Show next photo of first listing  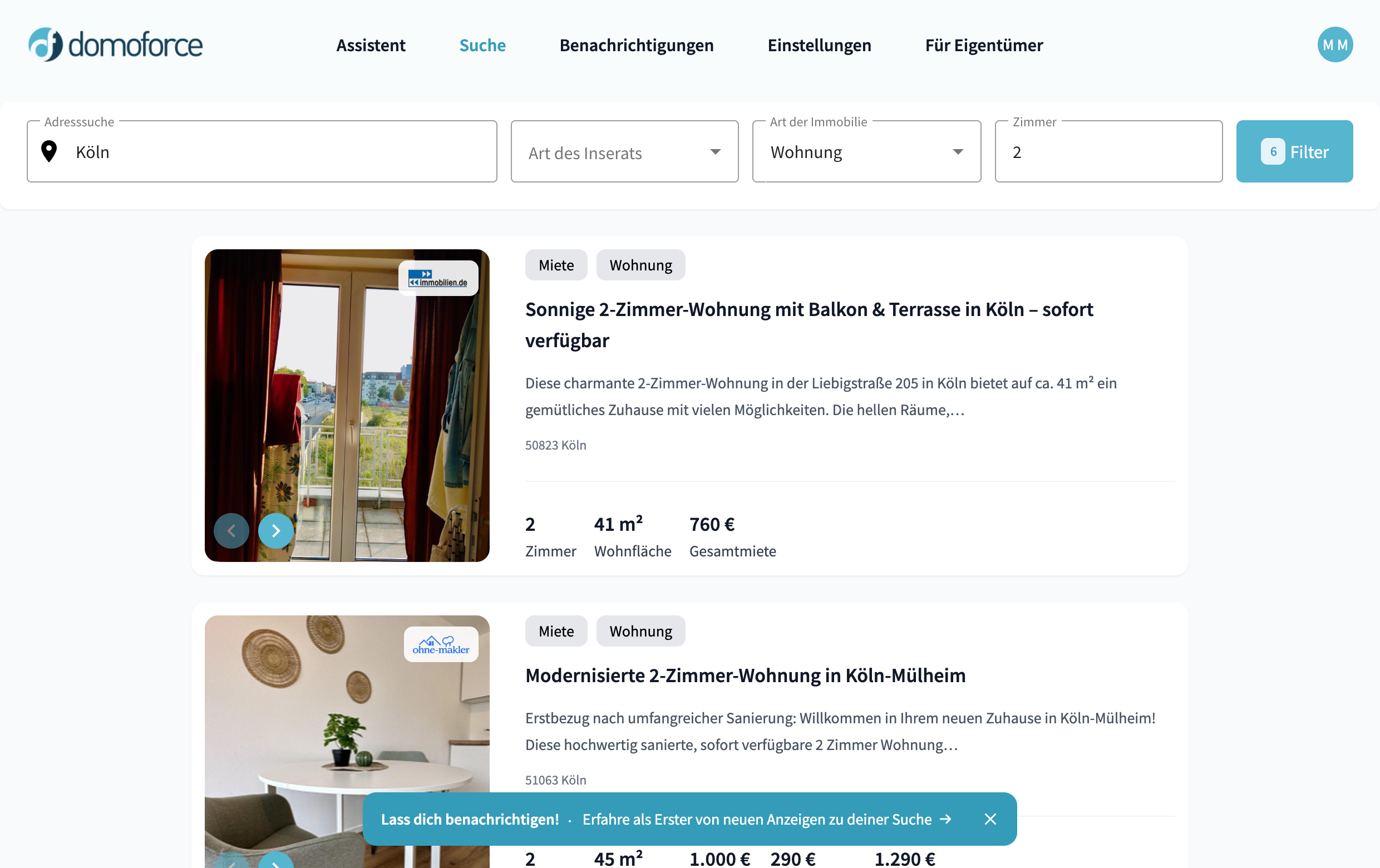275,531
